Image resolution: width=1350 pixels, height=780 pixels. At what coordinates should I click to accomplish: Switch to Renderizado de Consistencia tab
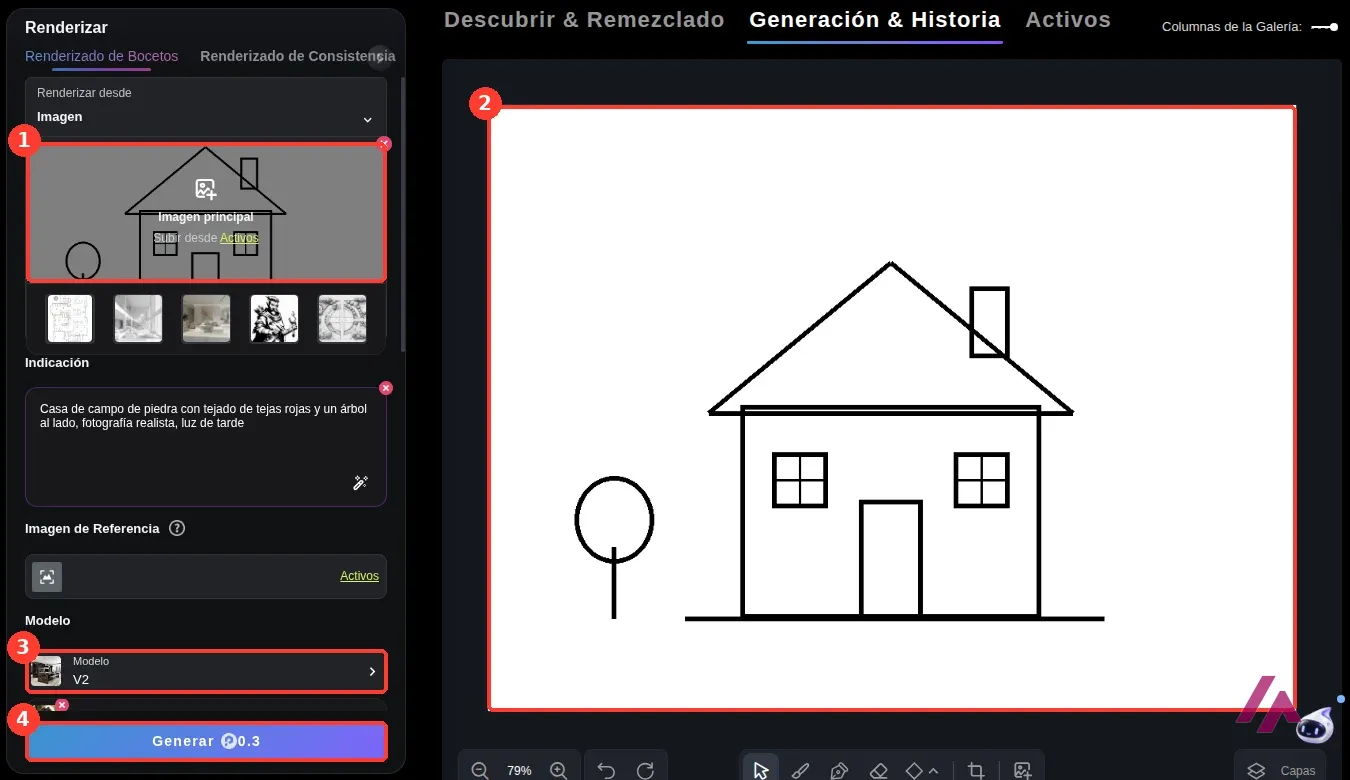tap(297, 56)
